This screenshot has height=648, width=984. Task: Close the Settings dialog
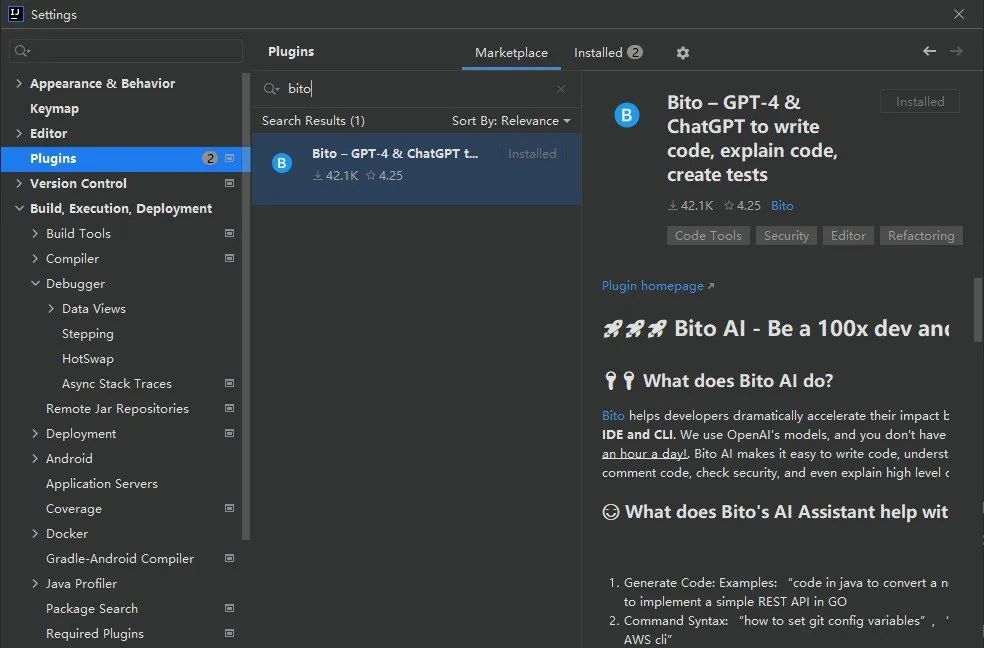[x=958, y=14]
